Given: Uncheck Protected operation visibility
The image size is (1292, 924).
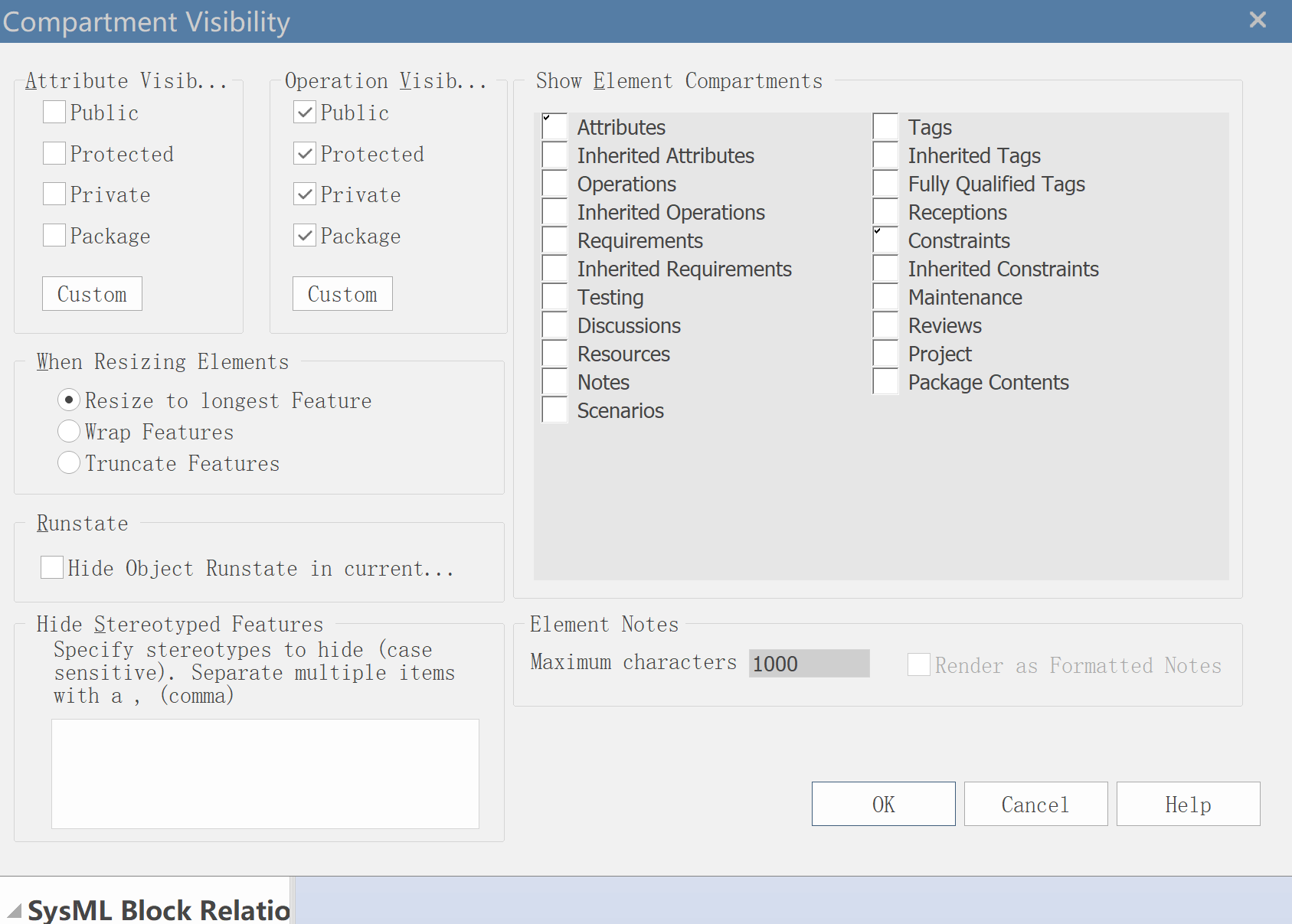Looking at the screenshot, I should tap(305, 154).
